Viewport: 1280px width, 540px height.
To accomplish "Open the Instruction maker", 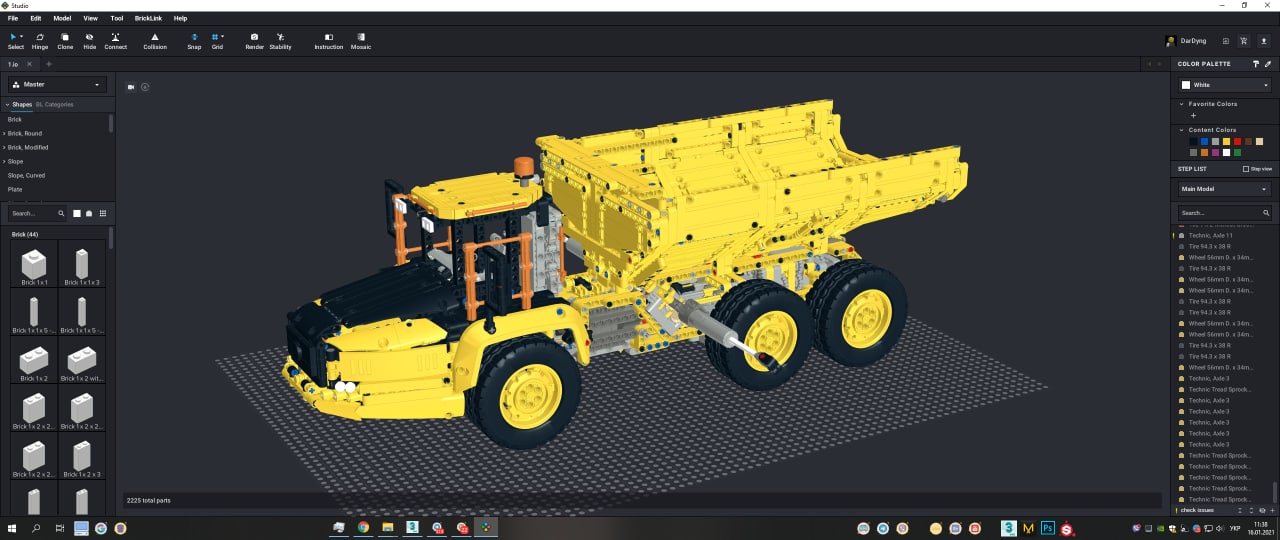I will click(329, 41).
